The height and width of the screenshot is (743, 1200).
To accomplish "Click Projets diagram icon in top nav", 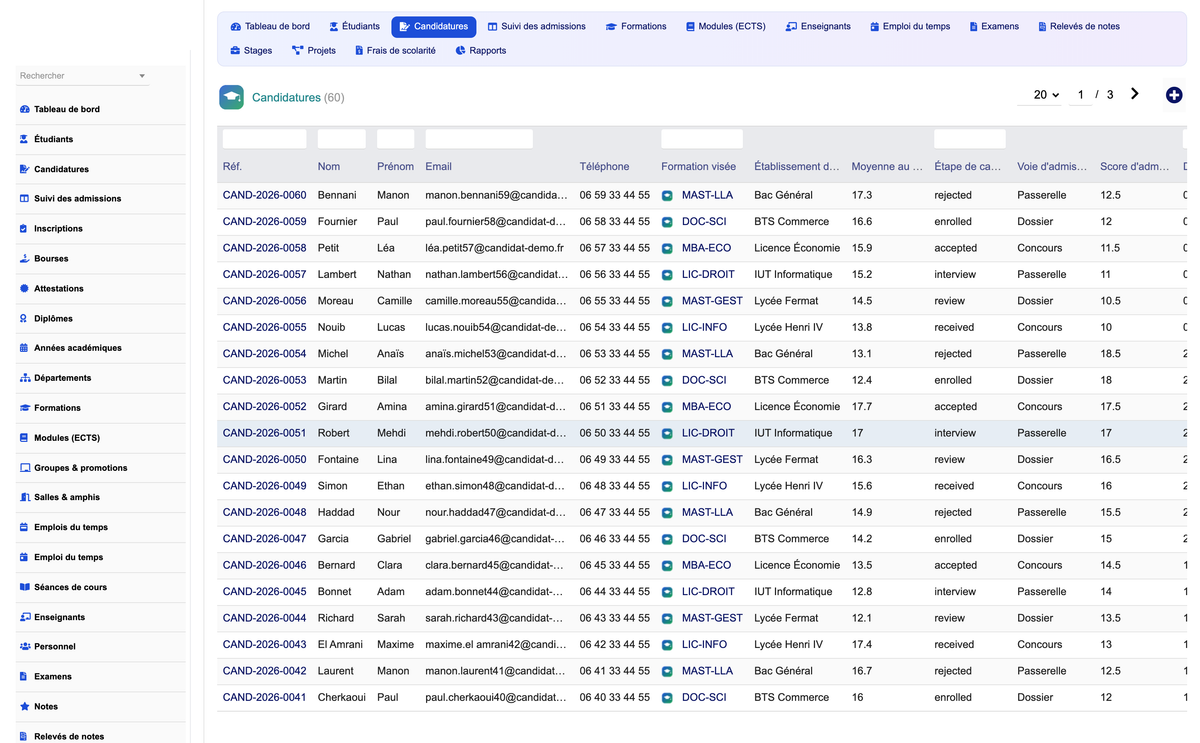I will pos(298,50).
